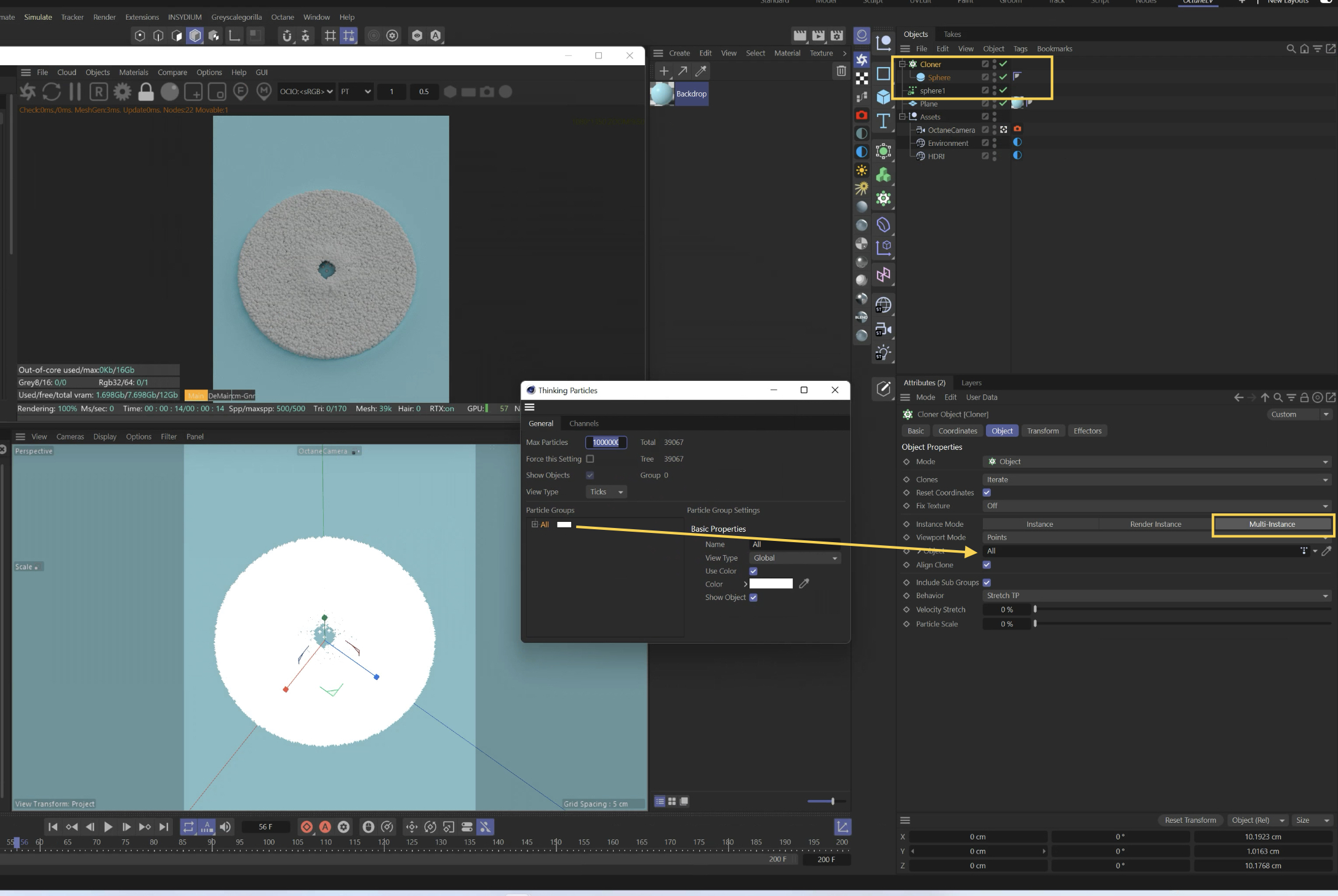Open the Behavior Stretch TP dropdown

tap(1156, 596)
